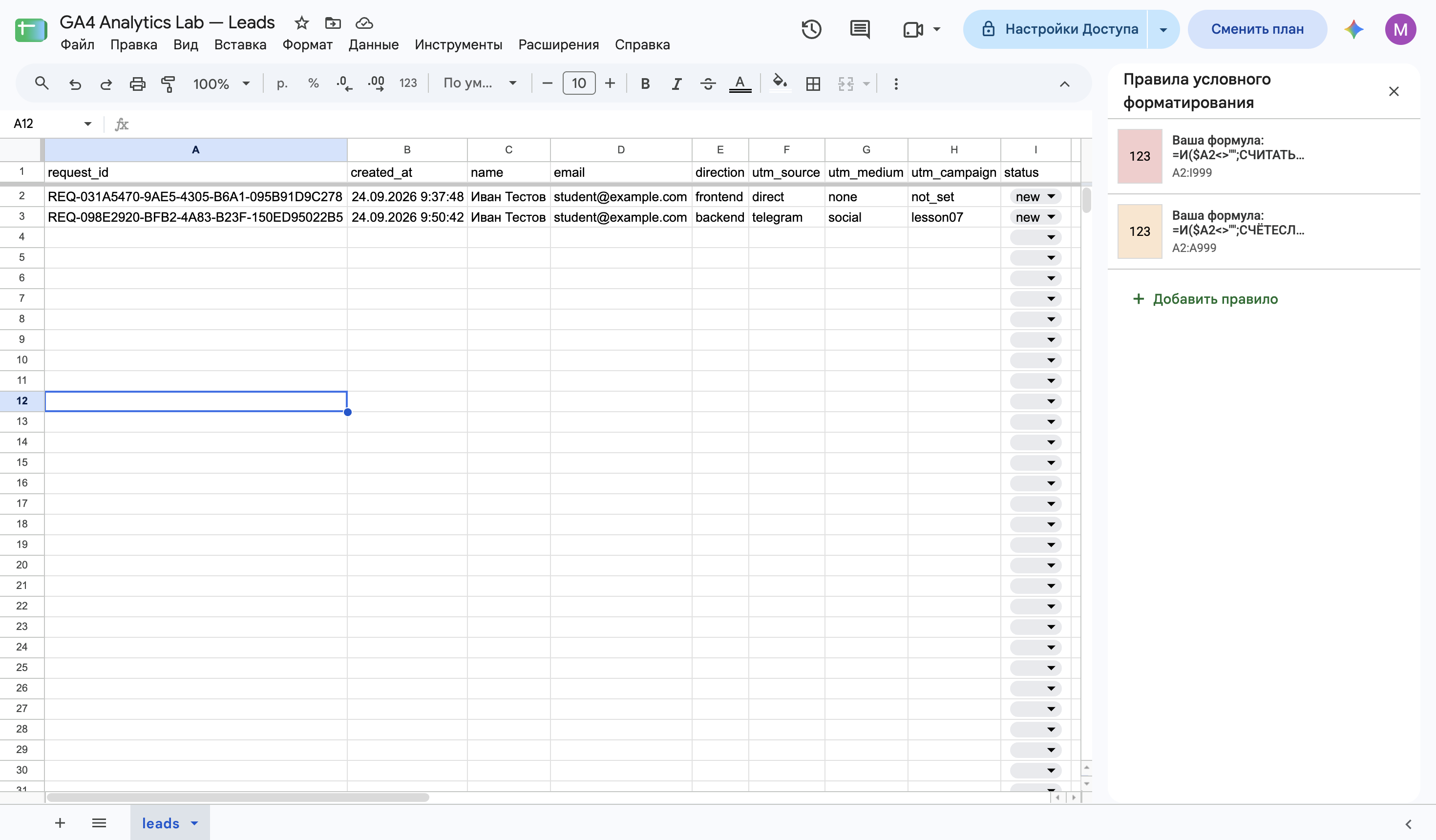Open the zoom 100% dropdown
1436x840 pixels.
click(222, 84)
